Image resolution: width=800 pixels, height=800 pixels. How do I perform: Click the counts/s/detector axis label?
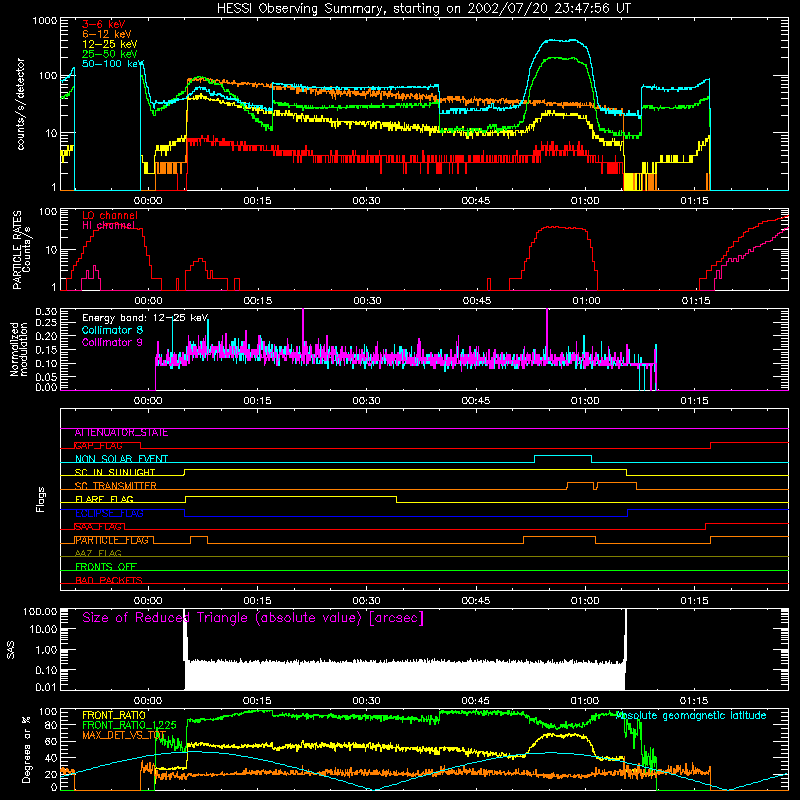pyautogui.click(x=21, y=104)
